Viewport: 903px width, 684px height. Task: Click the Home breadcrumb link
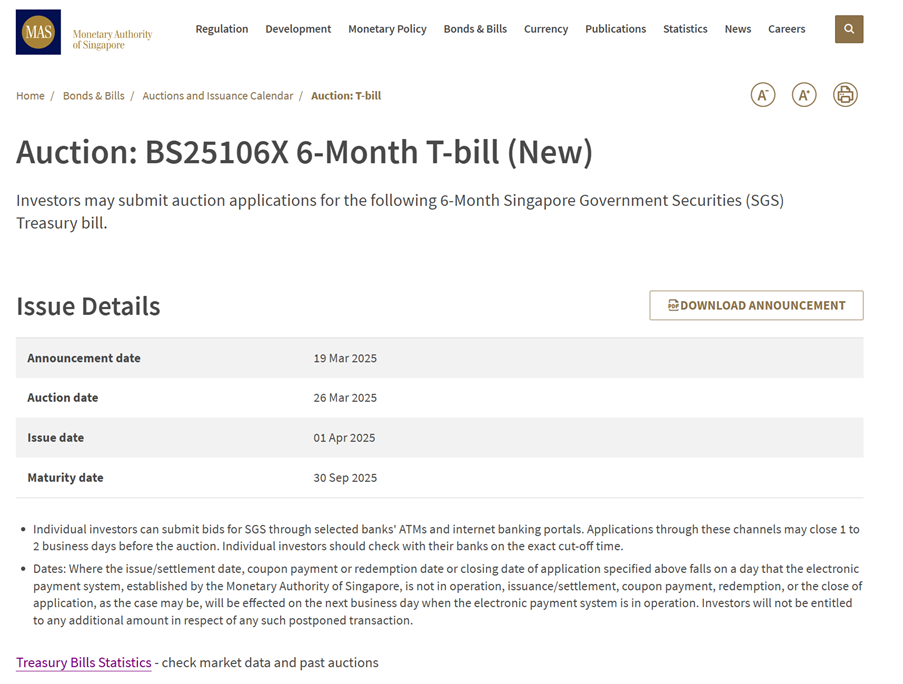(30, 96)
